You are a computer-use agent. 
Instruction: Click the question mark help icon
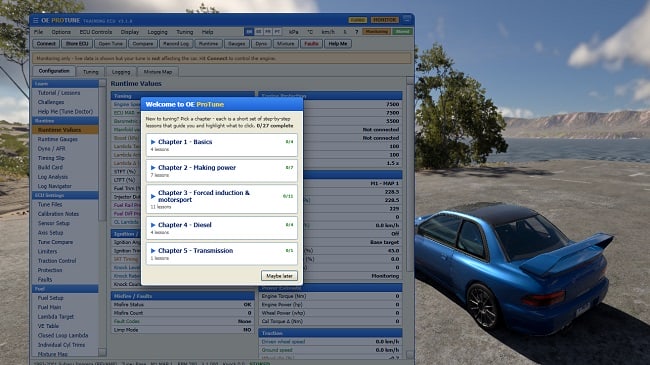pyautogui.click(x=356, y=32)
